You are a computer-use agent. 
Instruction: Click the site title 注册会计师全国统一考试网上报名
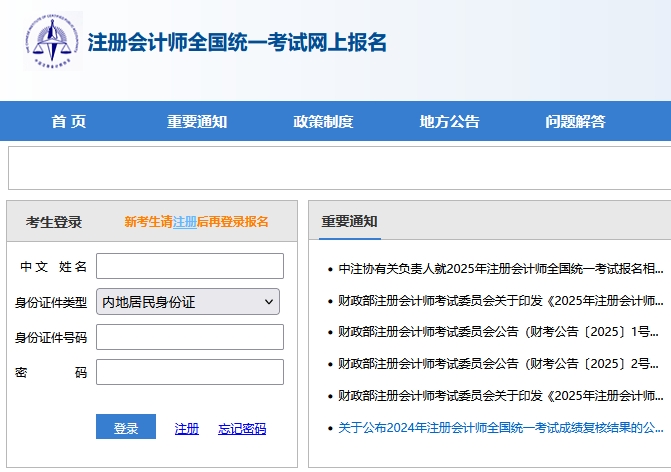(x=237, y=43)
